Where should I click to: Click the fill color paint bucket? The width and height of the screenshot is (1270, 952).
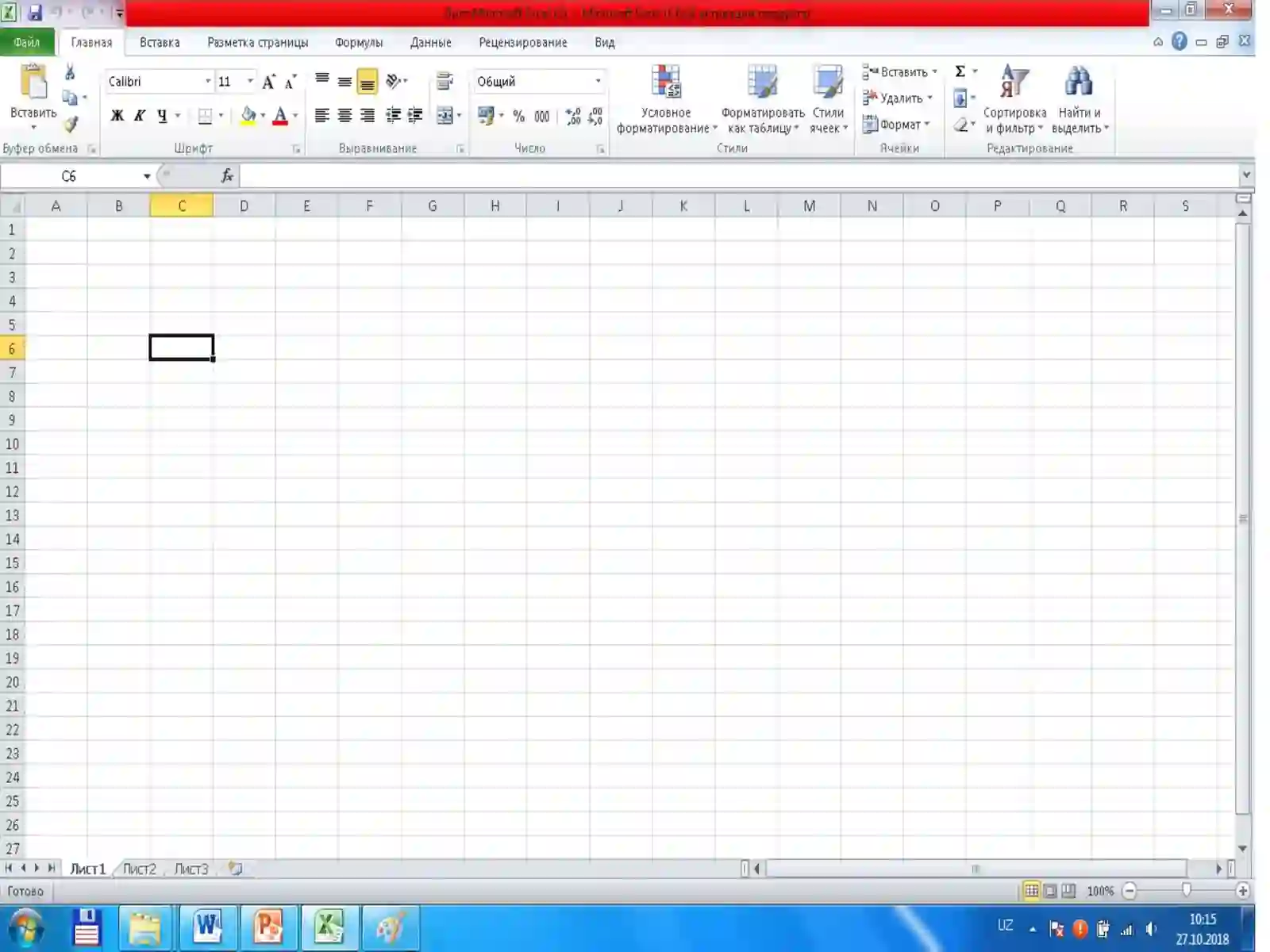pos(248,116)
